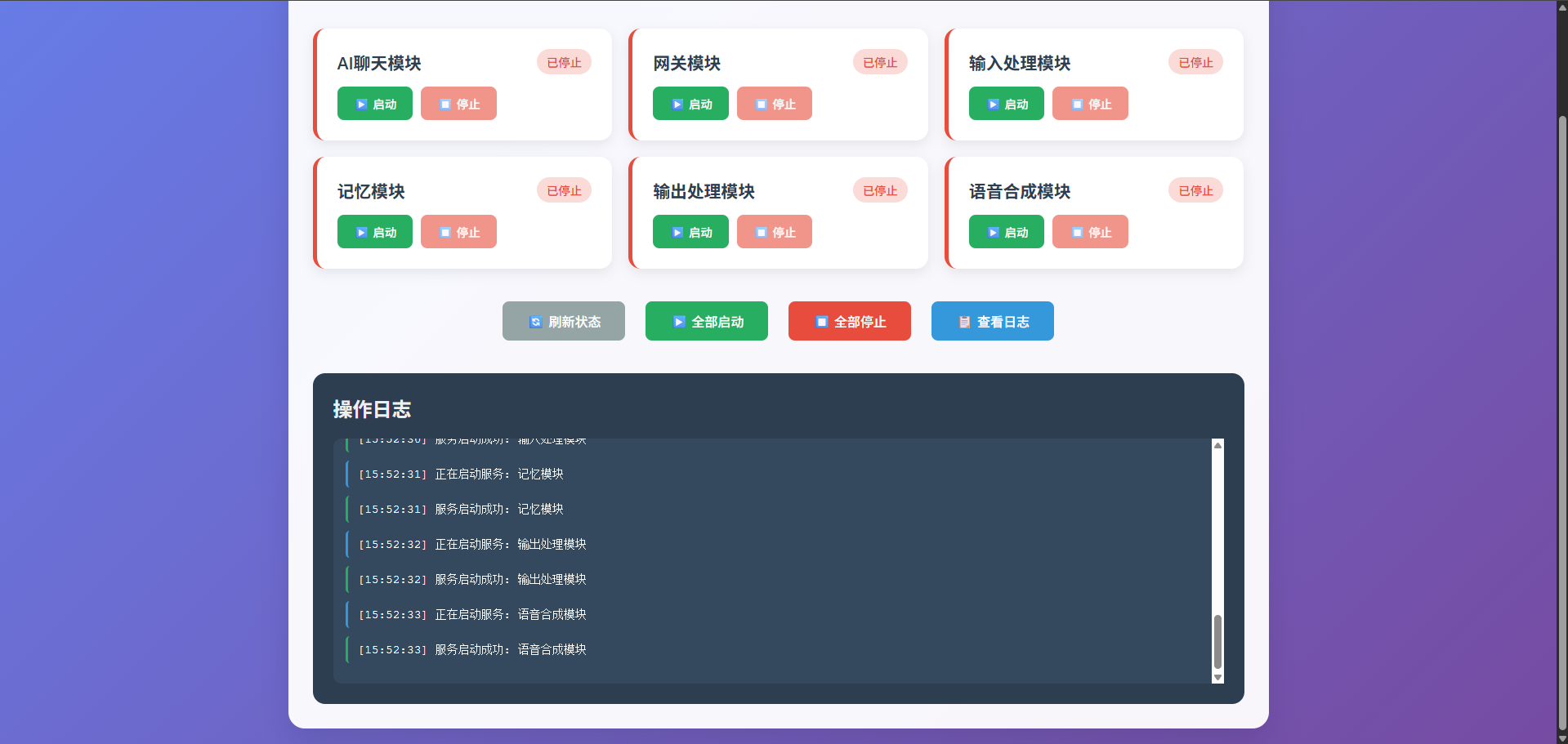The height and width of the screenshot is (744, 1568).
Task: Stop the 语音合成模块 service
Action: 1090,232
